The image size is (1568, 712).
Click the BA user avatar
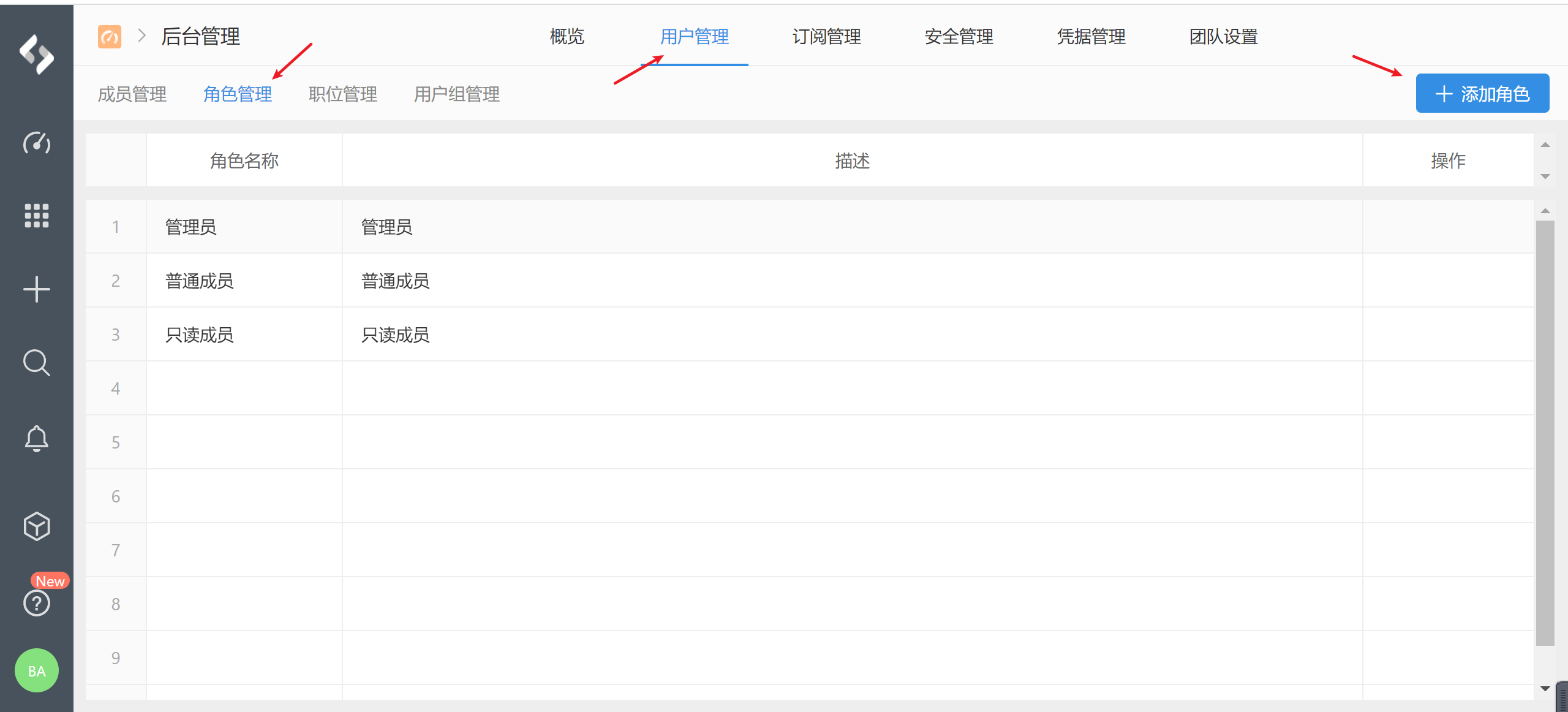click(x=37, y=671)
